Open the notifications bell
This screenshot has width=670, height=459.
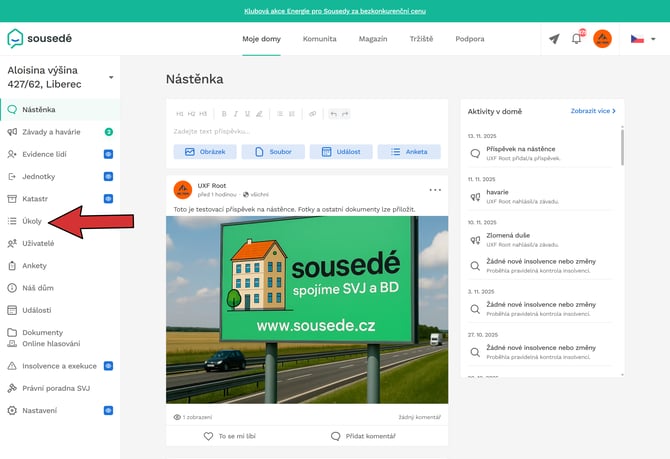click(x=577, y=39)
